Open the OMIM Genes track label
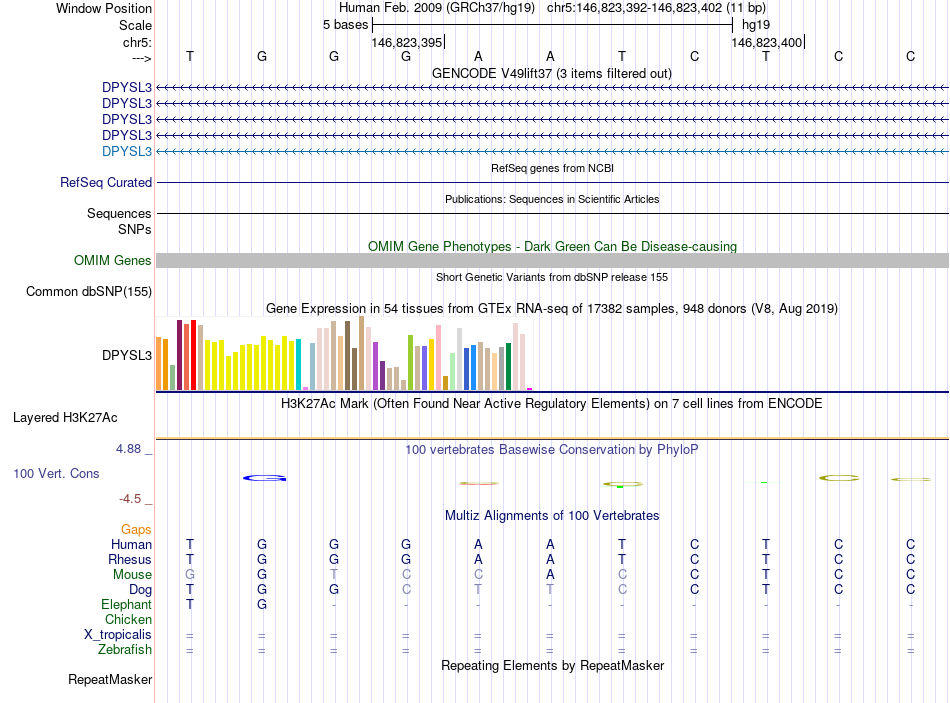Screen dimensions: 950x703 pyautogui.click(x=113, y=261)
